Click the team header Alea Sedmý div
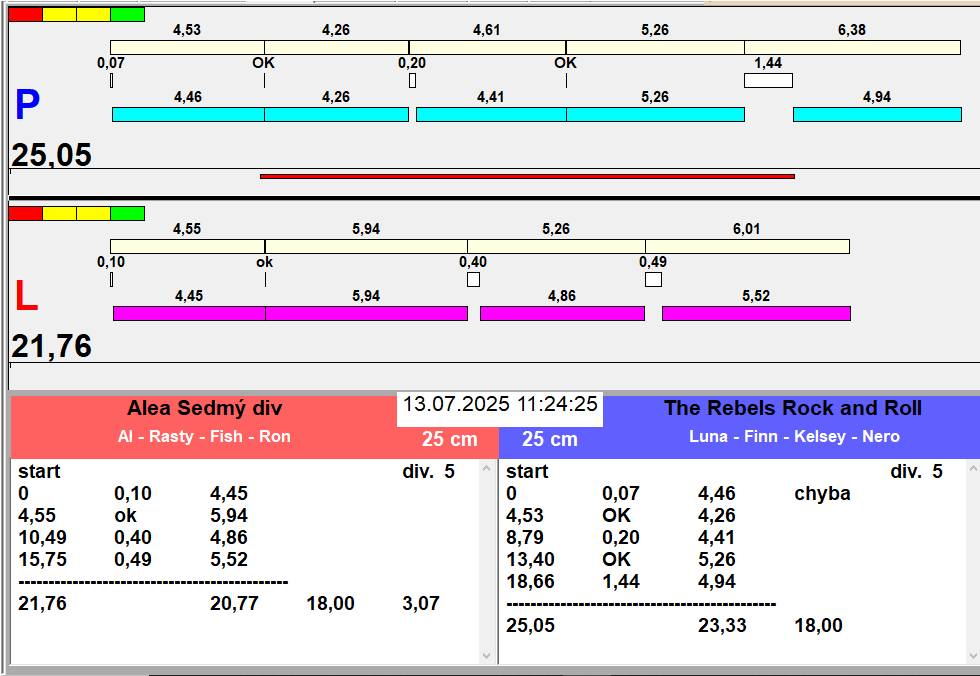The image size is (980, 676). click(204, 408)
